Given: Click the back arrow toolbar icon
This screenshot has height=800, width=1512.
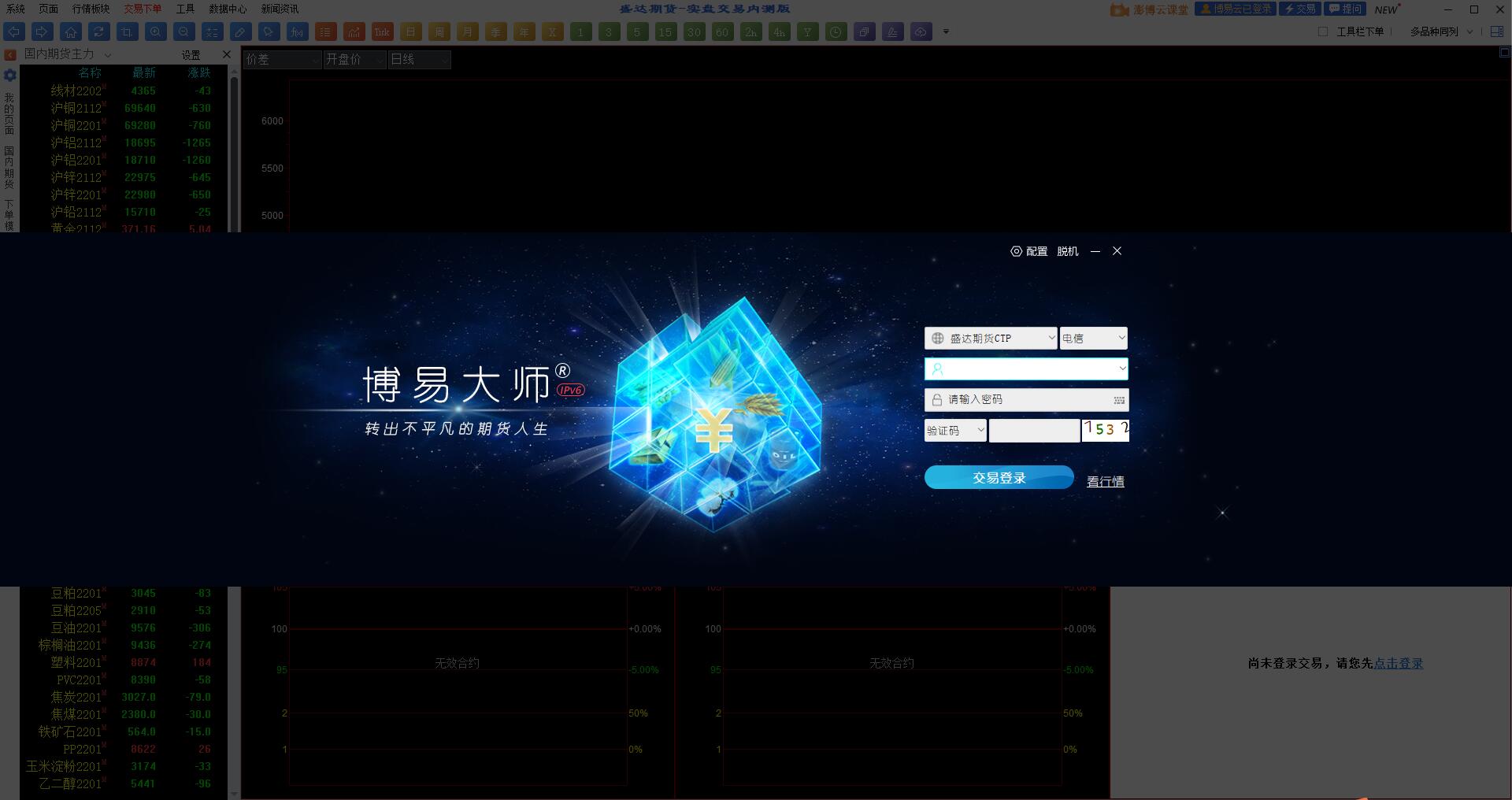Looking at the screenshot, I should (x=14, y=31).
